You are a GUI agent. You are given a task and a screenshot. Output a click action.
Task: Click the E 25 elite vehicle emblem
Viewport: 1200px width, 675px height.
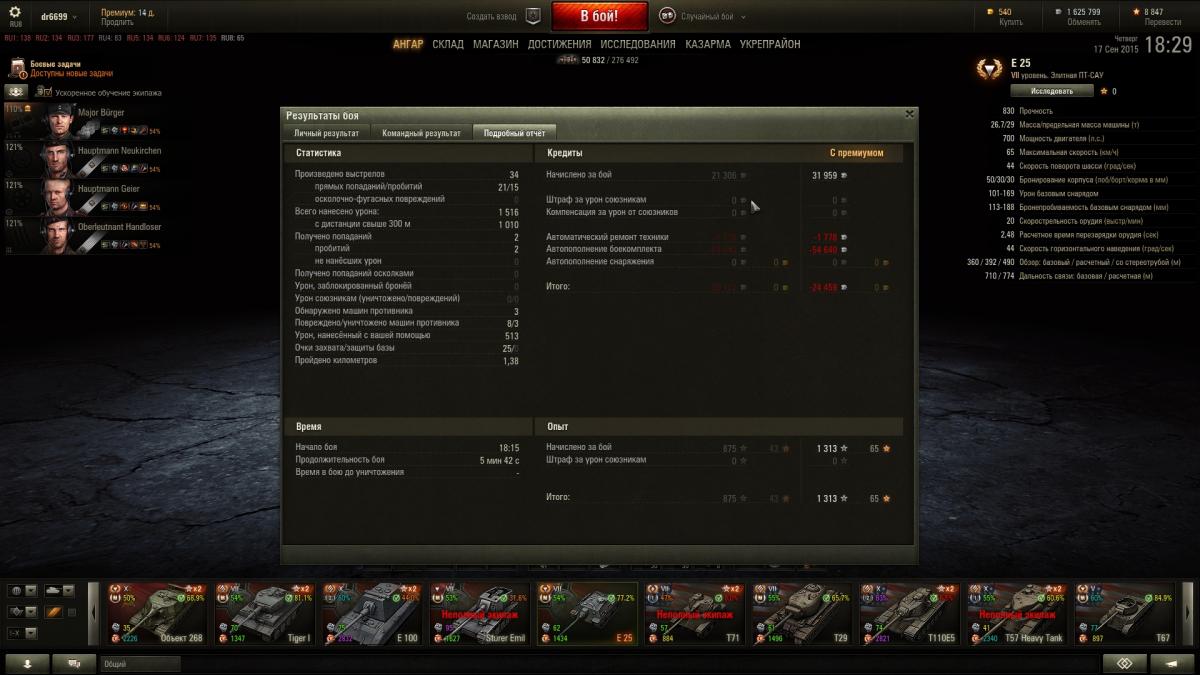(990, 69)
